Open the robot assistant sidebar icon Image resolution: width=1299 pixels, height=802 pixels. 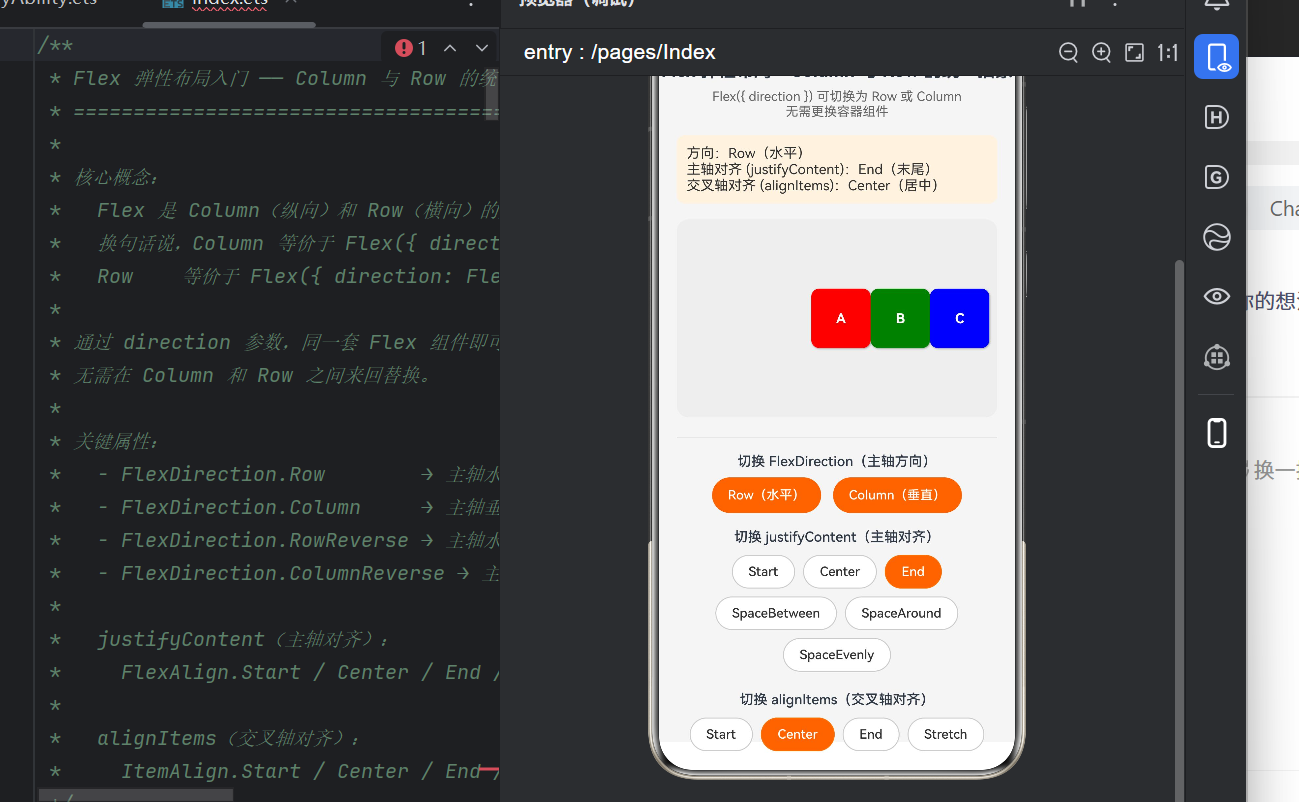[x=1216, y=356]
